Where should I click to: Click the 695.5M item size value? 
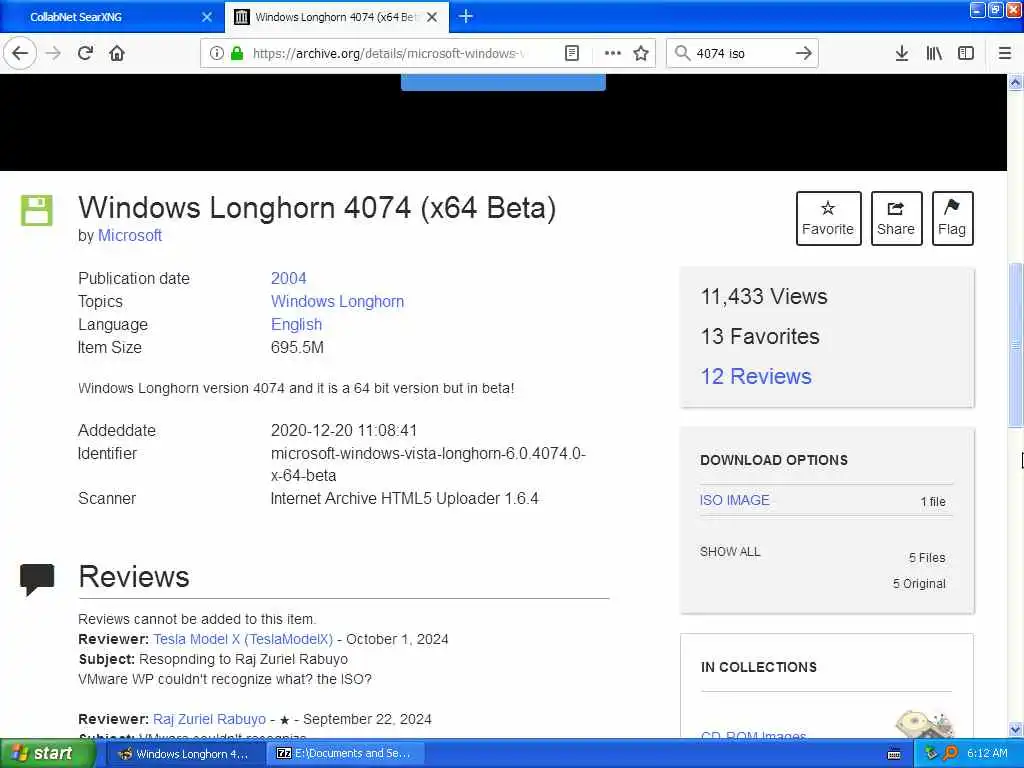[x=297, y=347]
